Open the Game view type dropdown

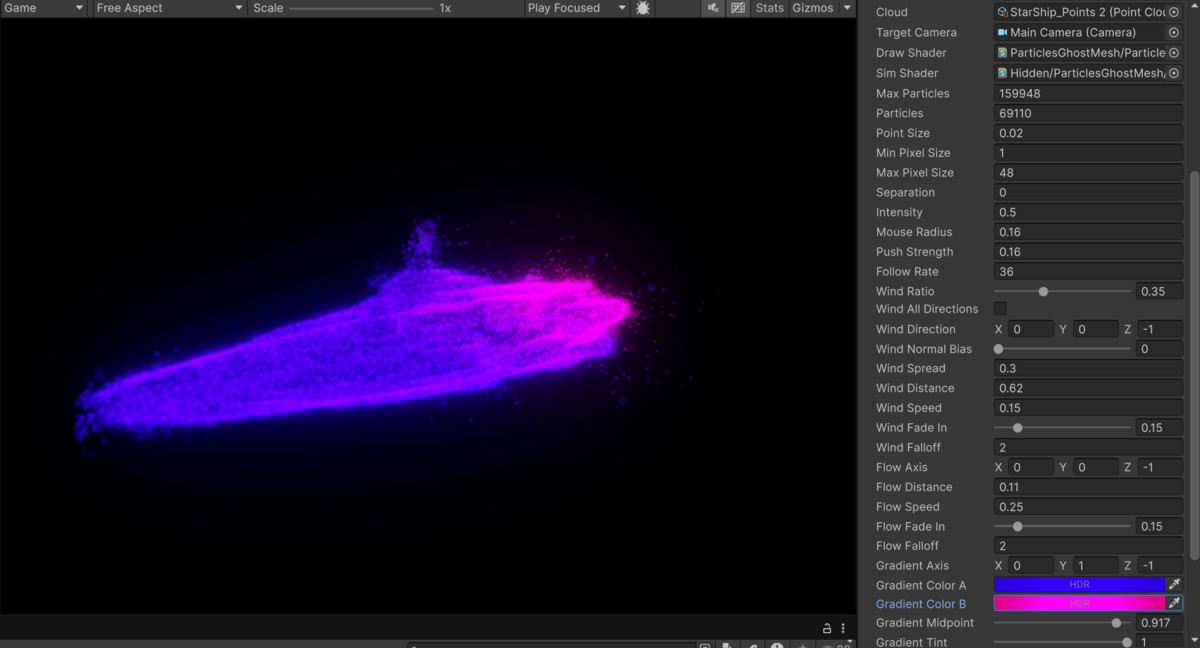point(44,8)
